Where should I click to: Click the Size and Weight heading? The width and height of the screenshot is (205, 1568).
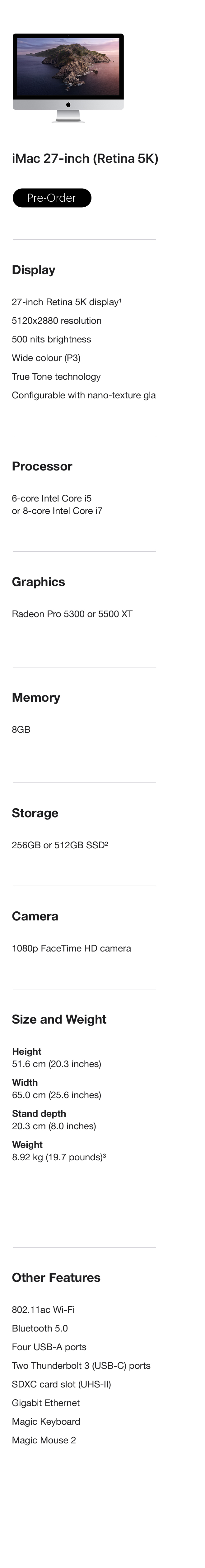(59, 1019)
